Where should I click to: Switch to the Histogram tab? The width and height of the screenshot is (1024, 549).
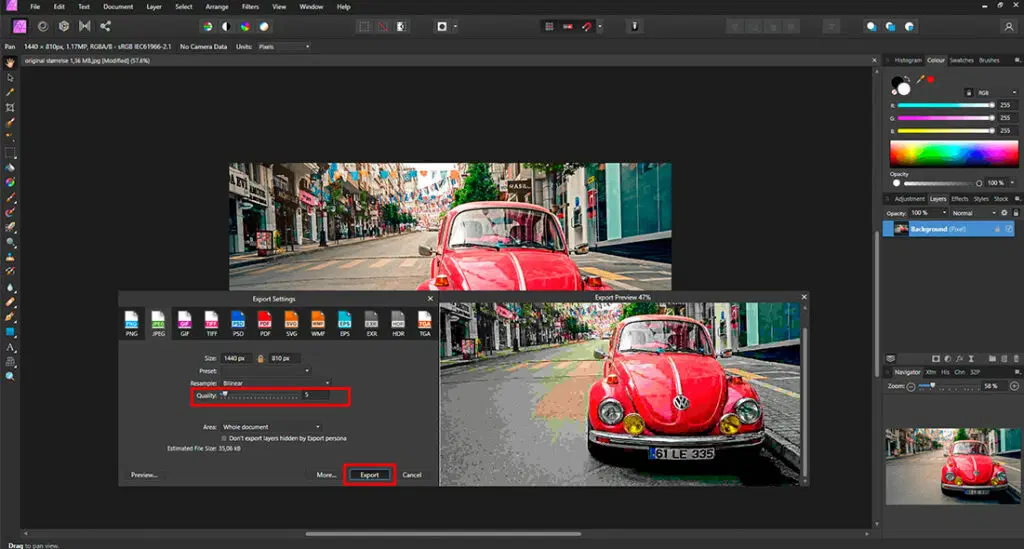[908, 60]
